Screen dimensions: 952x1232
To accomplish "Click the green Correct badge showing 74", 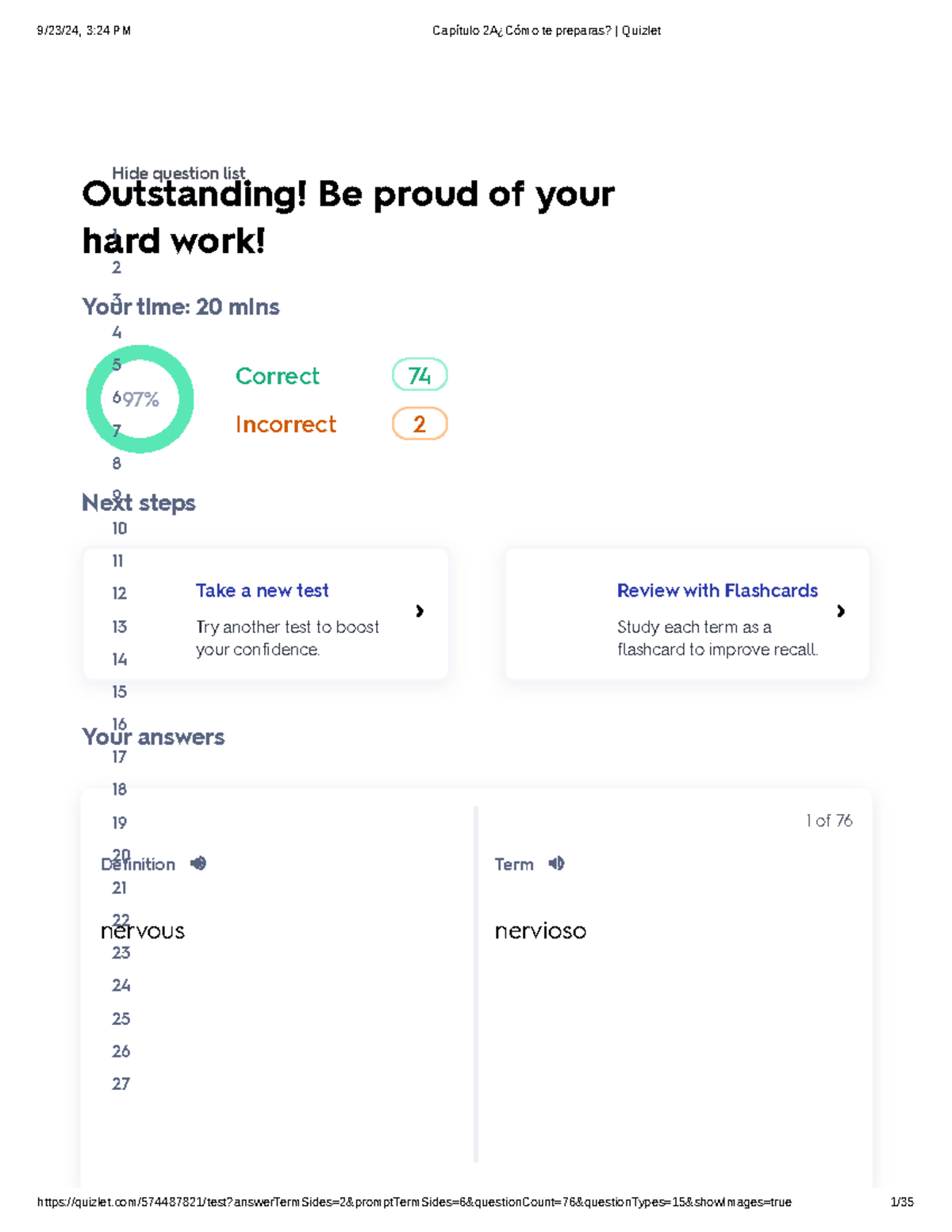I will pyautogui.click(x=420, y=375).
